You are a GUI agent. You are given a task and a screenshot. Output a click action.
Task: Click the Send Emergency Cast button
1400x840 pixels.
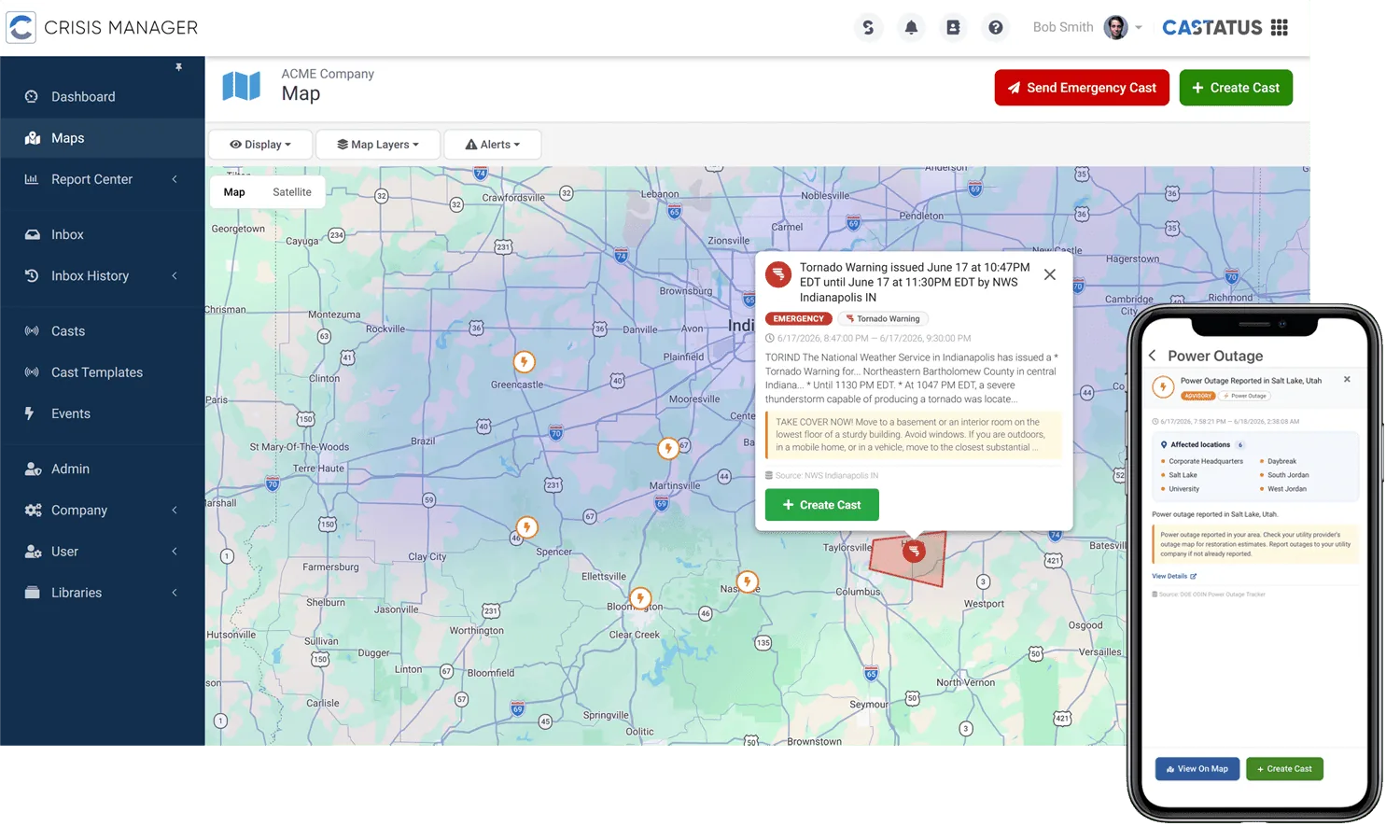(x=1082, y=88)
